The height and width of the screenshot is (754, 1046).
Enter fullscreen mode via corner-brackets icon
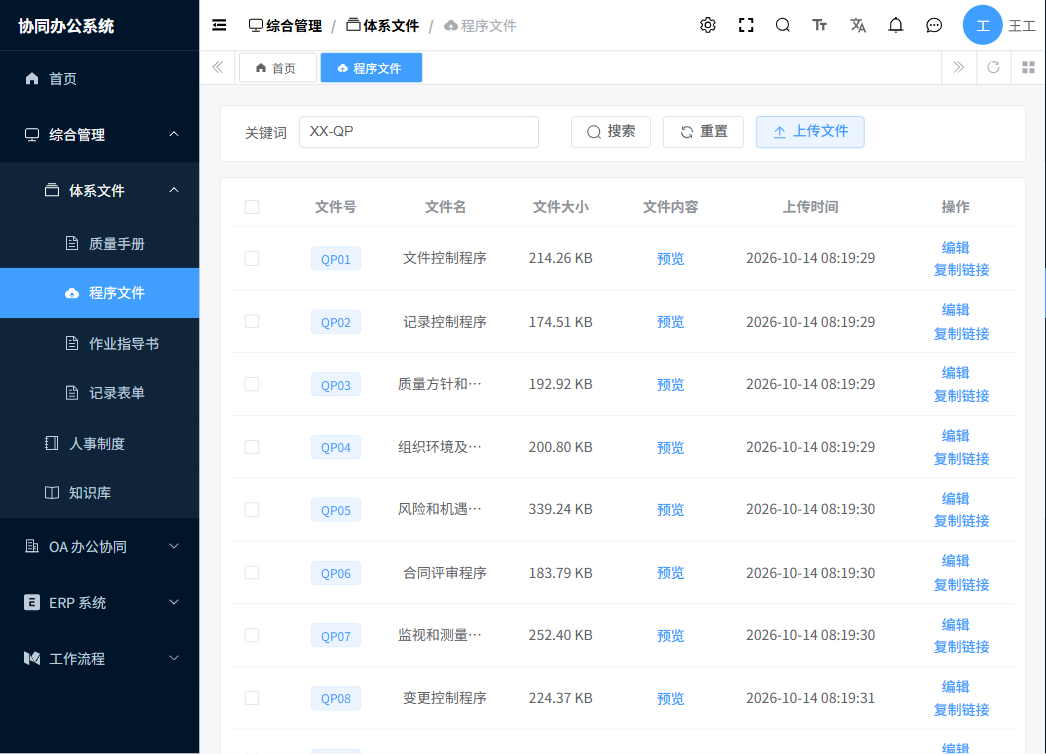746,25
